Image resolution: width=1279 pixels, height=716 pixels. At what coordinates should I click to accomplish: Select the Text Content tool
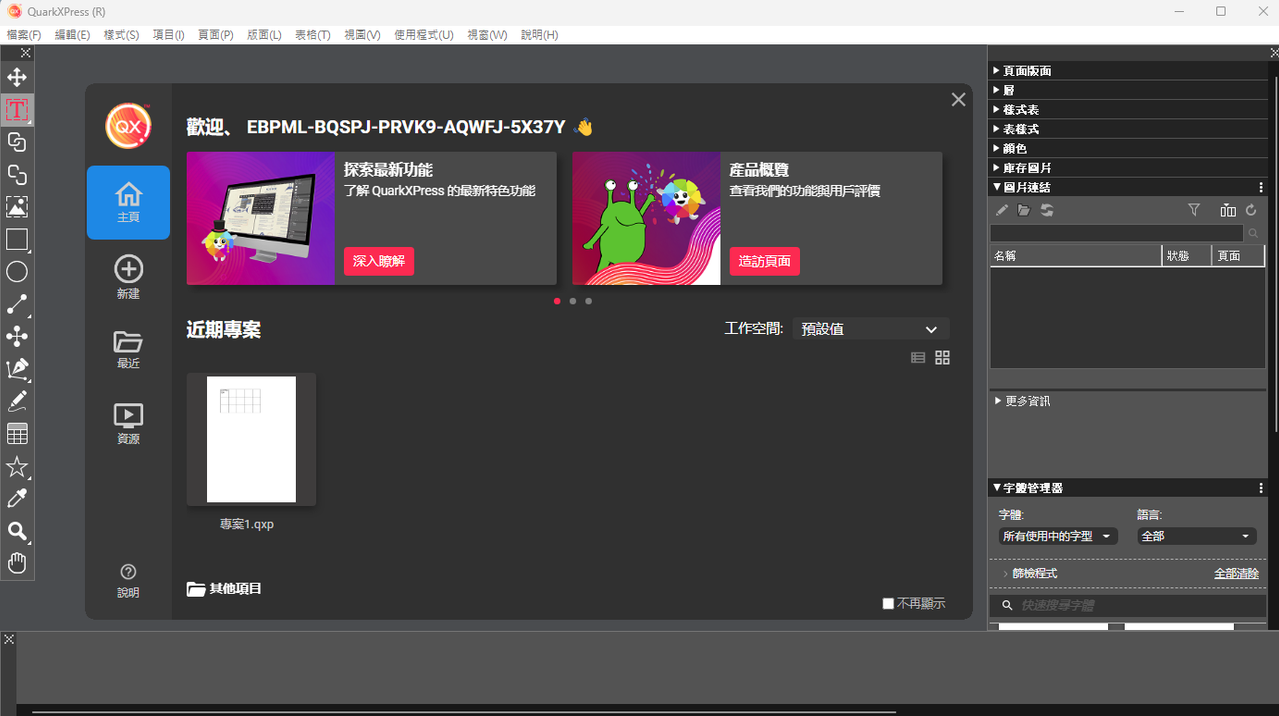tap(17, 110)
